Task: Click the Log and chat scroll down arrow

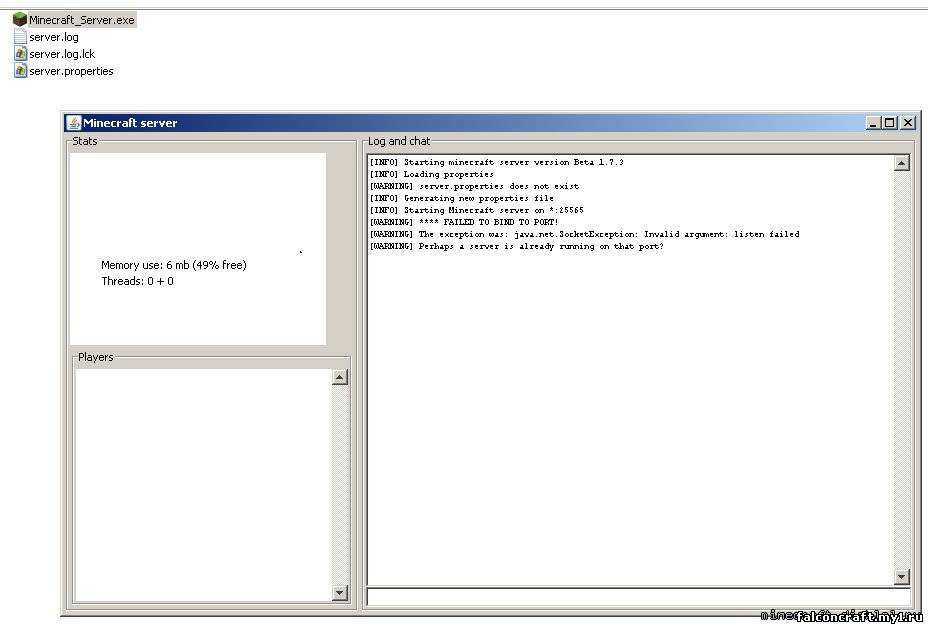Action: [902, 577]
